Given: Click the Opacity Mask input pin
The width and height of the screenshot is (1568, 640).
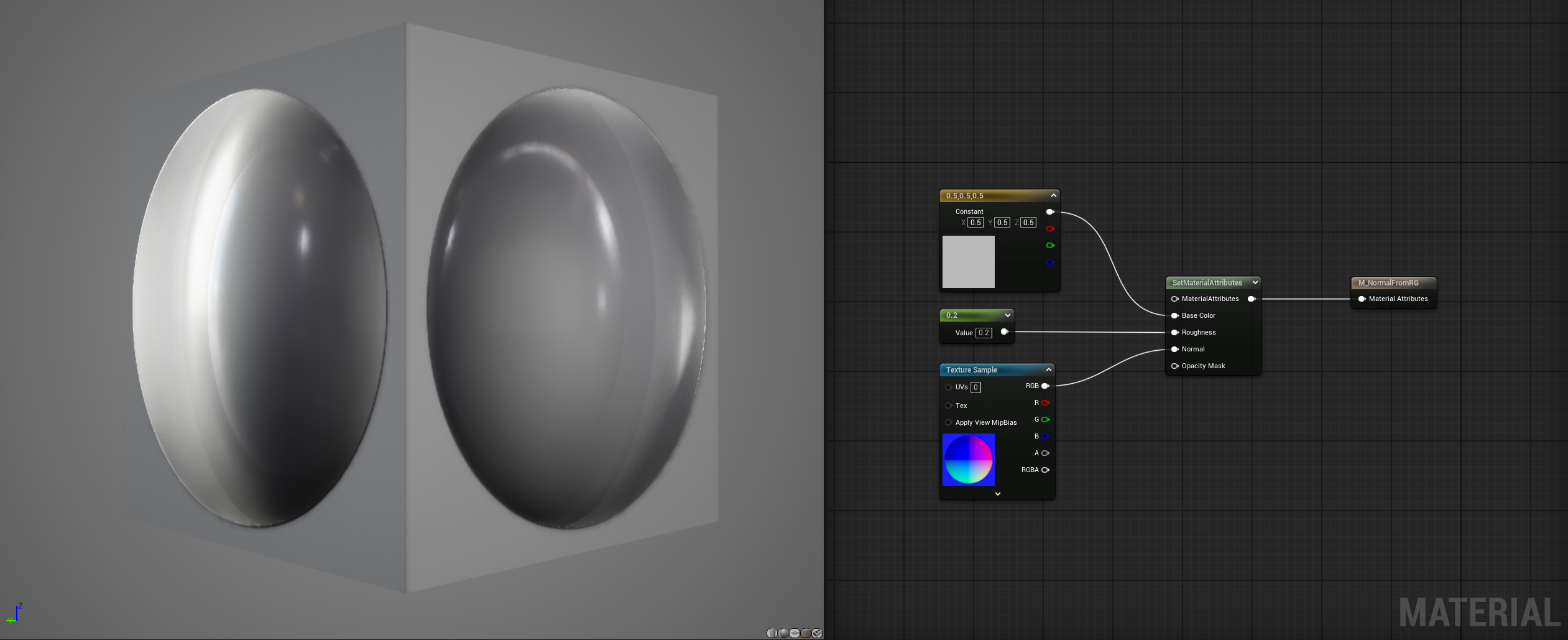Looking at the screenshot, I should (1174, 366).
